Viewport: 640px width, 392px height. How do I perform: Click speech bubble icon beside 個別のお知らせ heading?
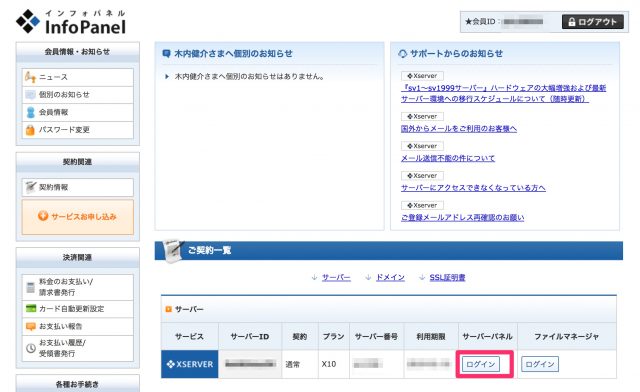(x=166, y=53)
